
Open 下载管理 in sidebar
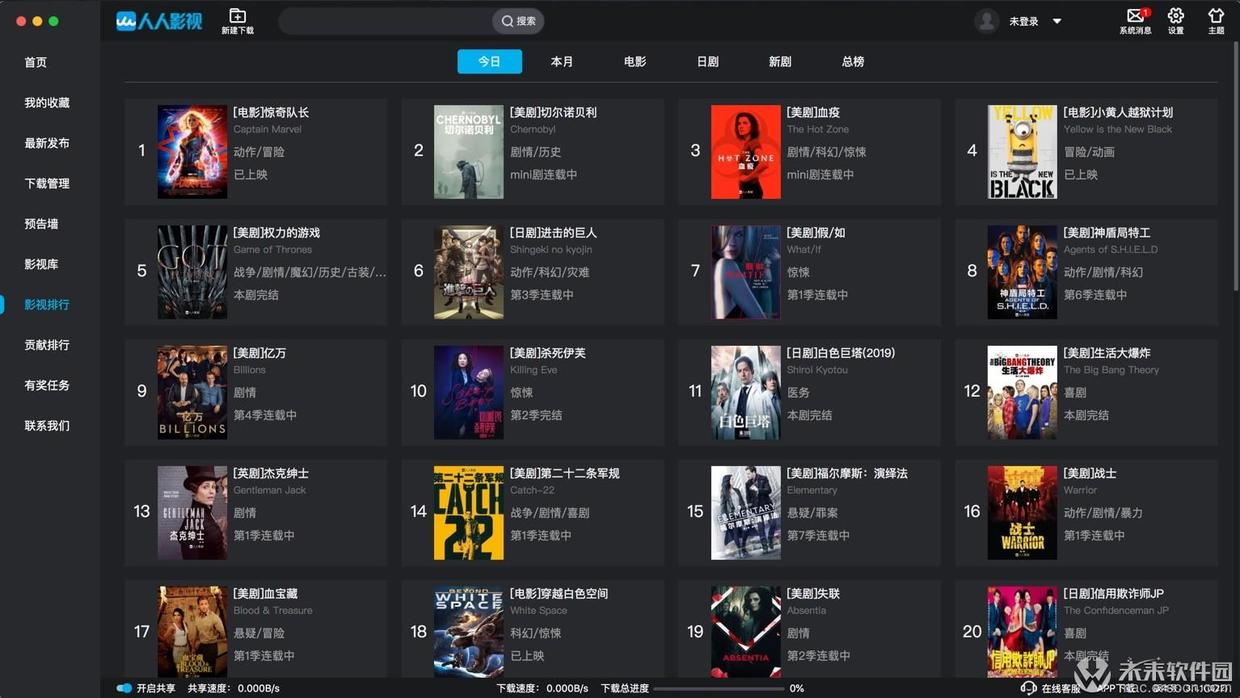click(47, 184)
